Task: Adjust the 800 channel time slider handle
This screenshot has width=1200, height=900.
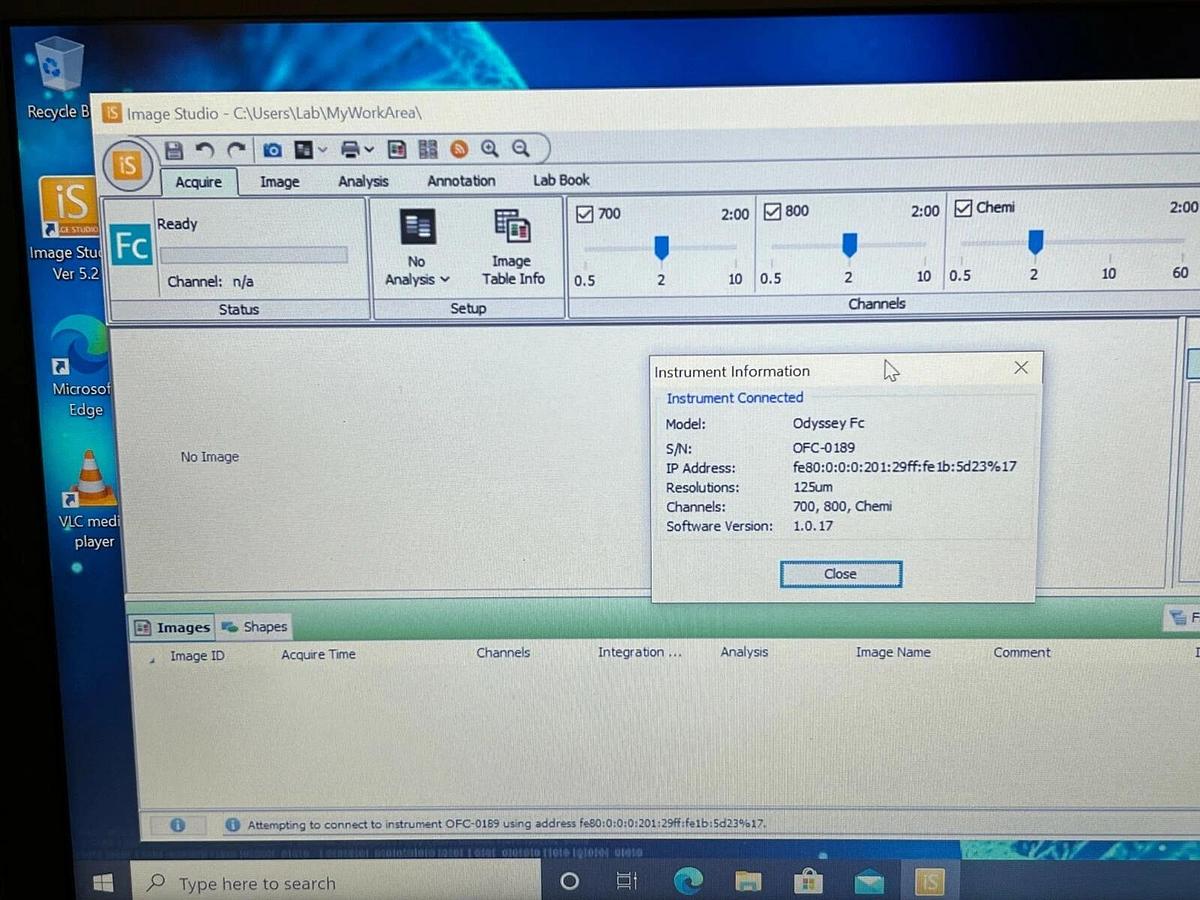Action: pos(850,245)
